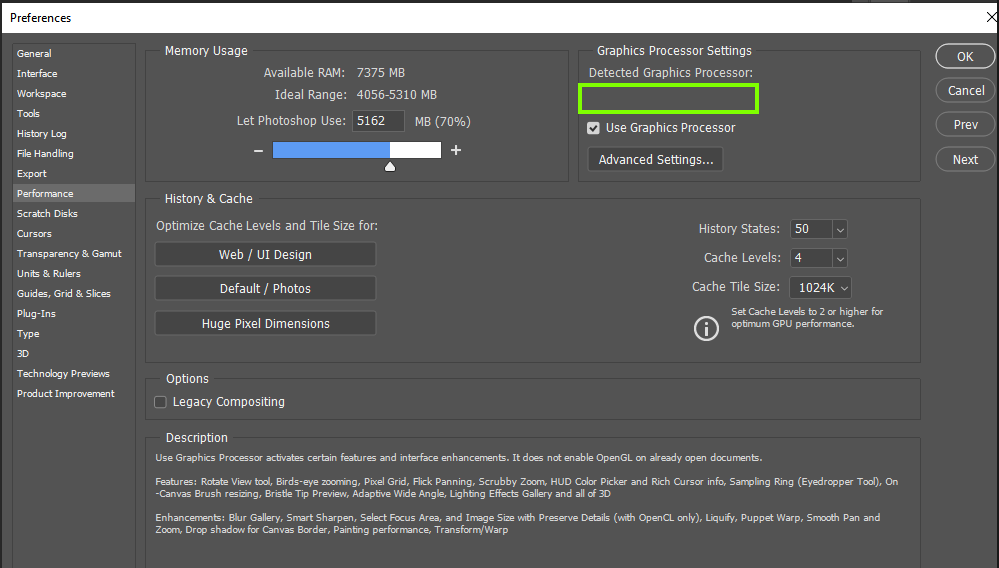Click the History States value field
This screenshot has height=568, width=999.
811,229
